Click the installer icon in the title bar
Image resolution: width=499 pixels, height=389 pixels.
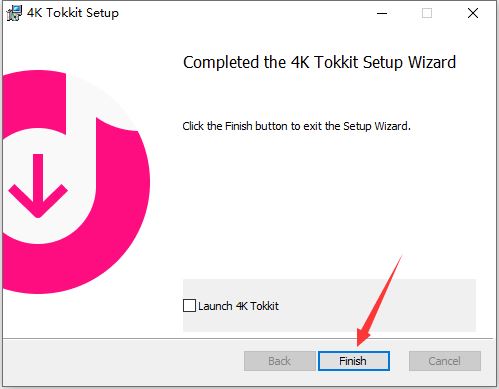14,13
